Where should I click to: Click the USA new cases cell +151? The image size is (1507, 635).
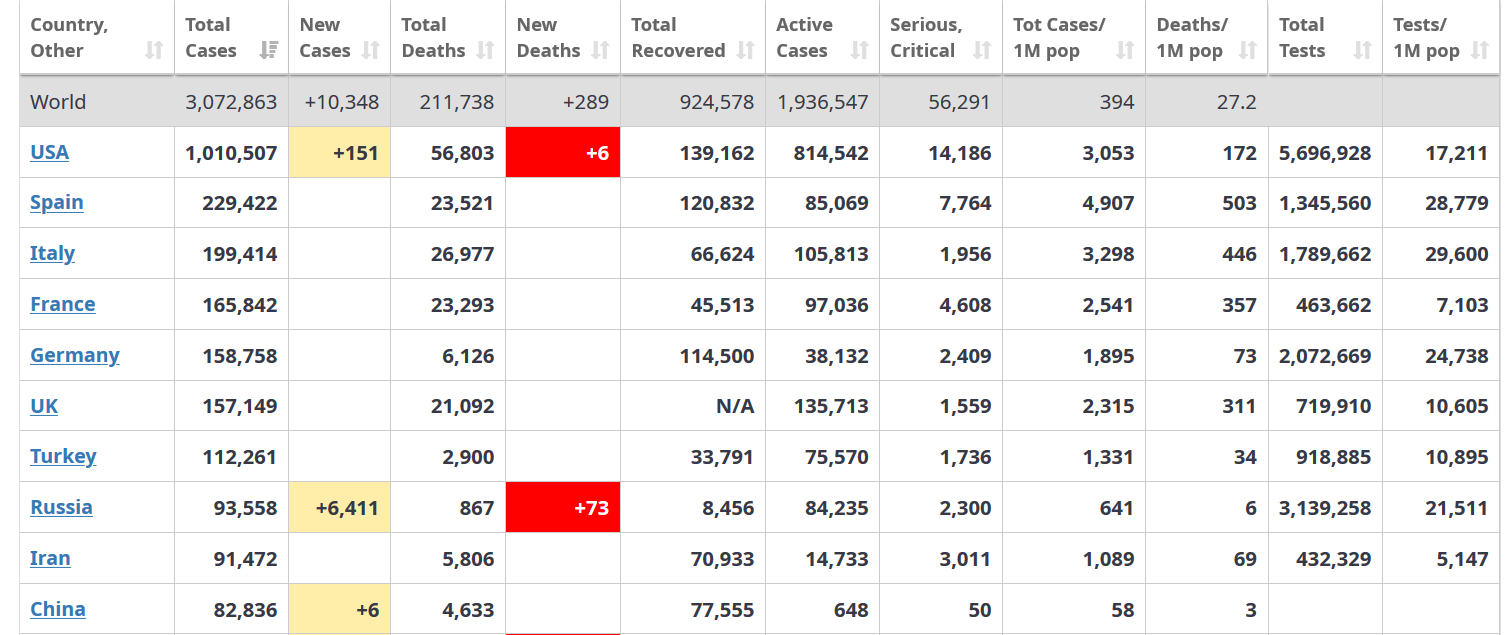coord(340,152)
